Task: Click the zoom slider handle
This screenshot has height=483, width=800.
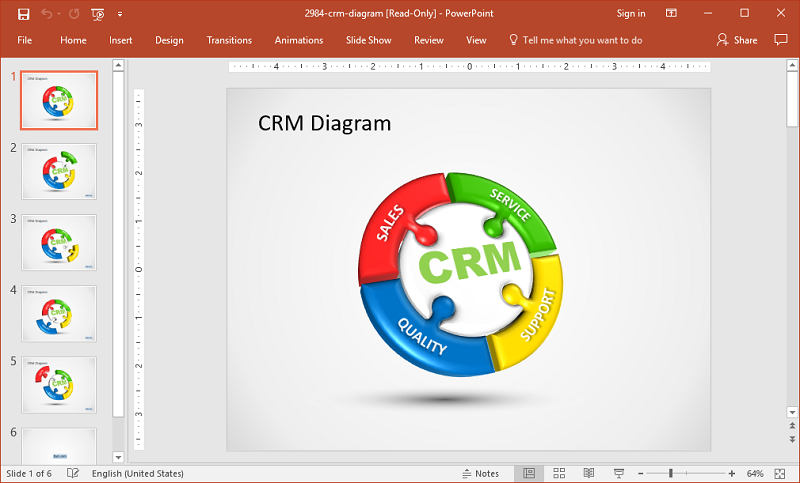Action: point(671,473)
